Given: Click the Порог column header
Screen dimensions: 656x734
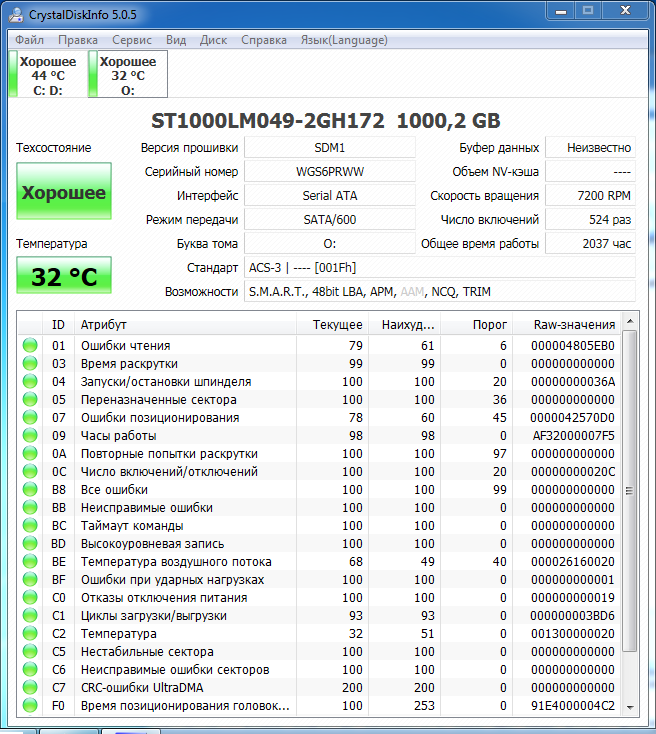Looking at the screenshot, I should tap(477, 324).
